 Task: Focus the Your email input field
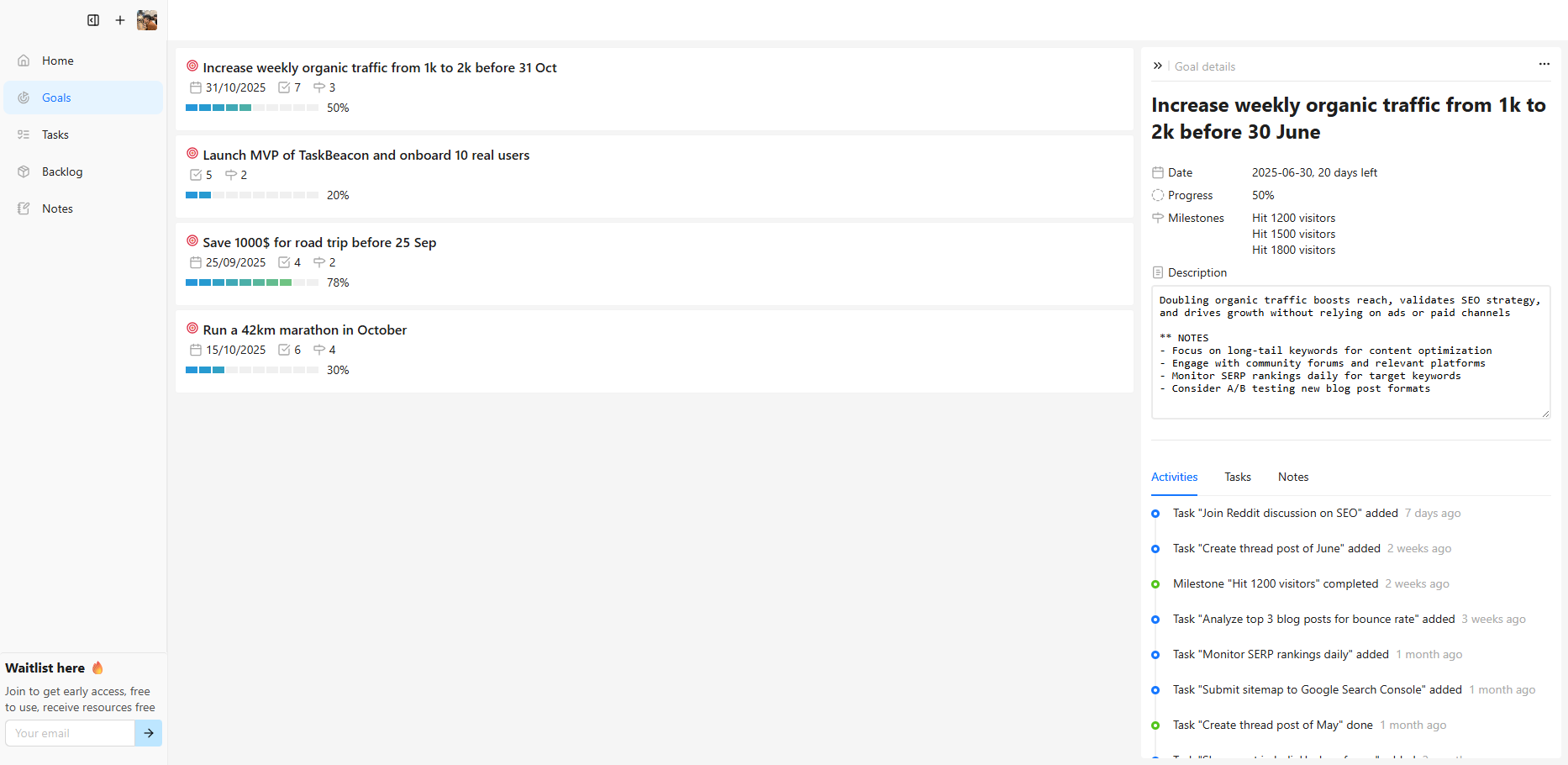coord(71,733)
